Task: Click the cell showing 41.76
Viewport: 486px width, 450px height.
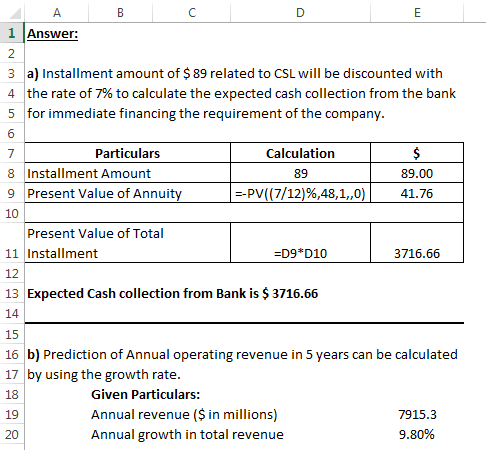Action: 417,193
